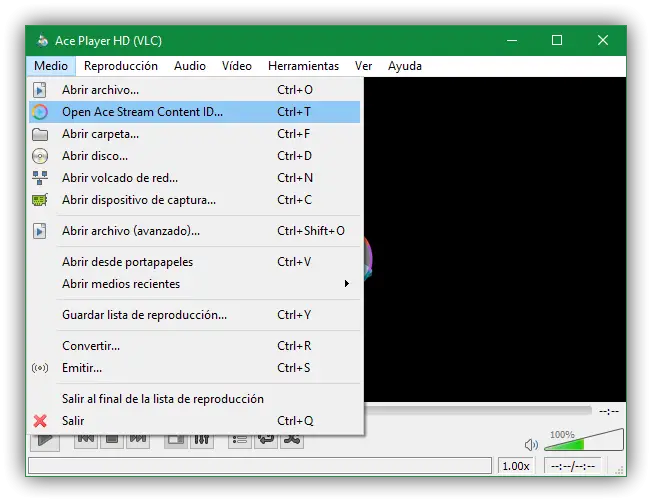
Task: Click the Ace Stream colorful circle icon
Action: (x=40, y=112)
